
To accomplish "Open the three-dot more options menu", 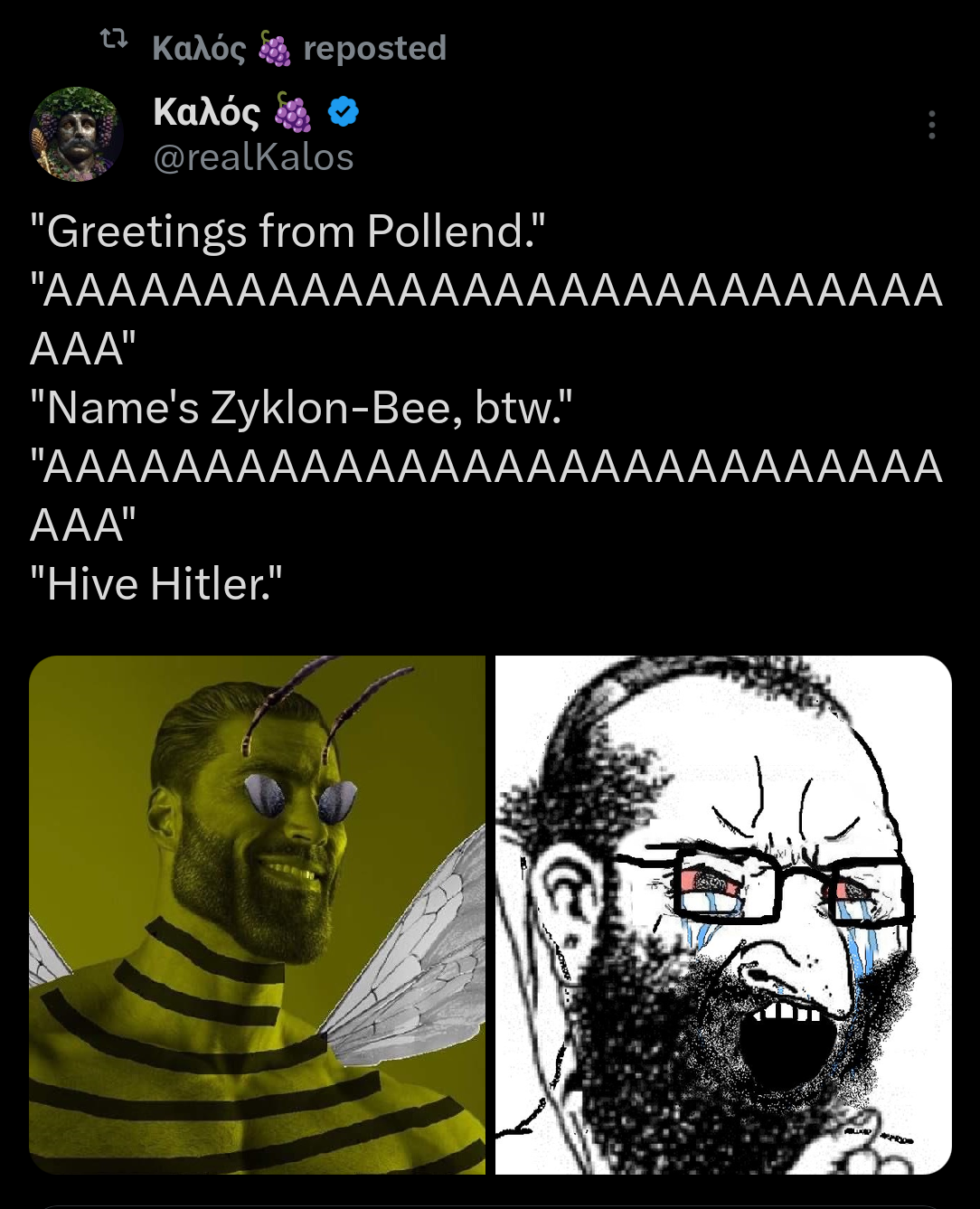I will tap(931, 125).
